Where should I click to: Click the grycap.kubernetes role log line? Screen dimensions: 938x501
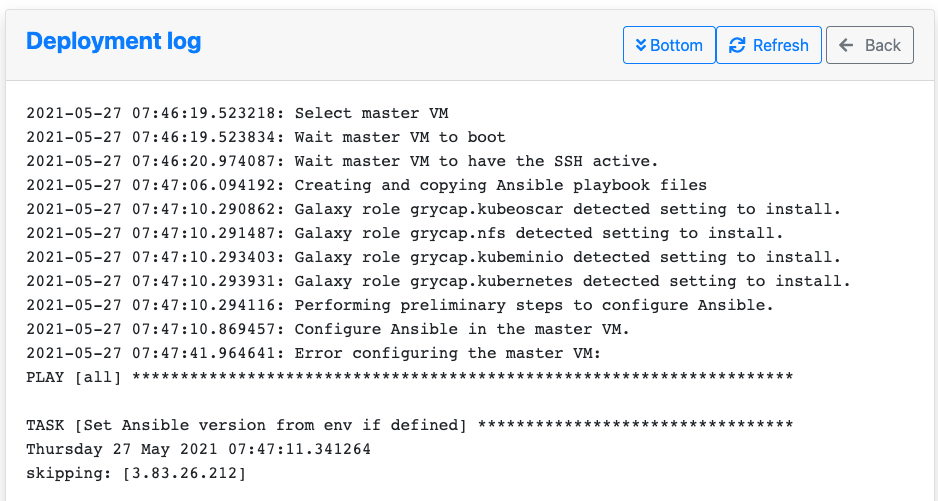pyautogui.click(x=438, y=281)
